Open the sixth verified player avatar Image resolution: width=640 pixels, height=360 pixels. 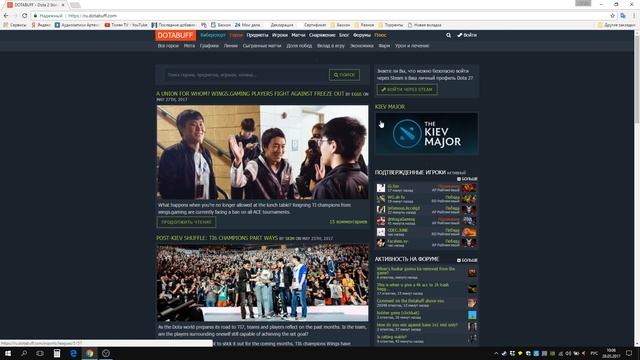(381, 243)
